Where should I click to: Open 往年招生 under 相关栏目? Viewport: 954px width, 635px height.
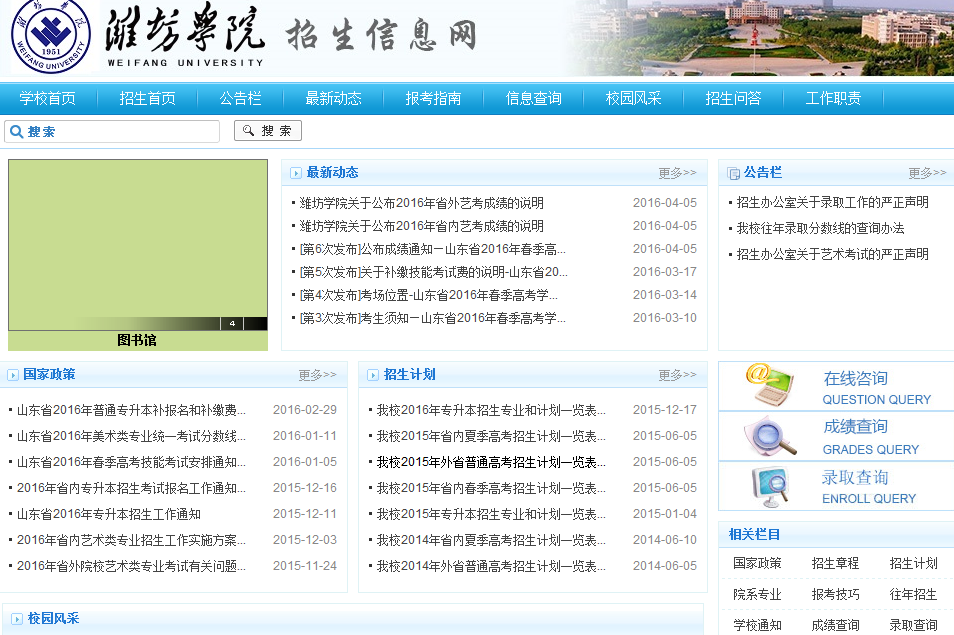coord(913,594)
